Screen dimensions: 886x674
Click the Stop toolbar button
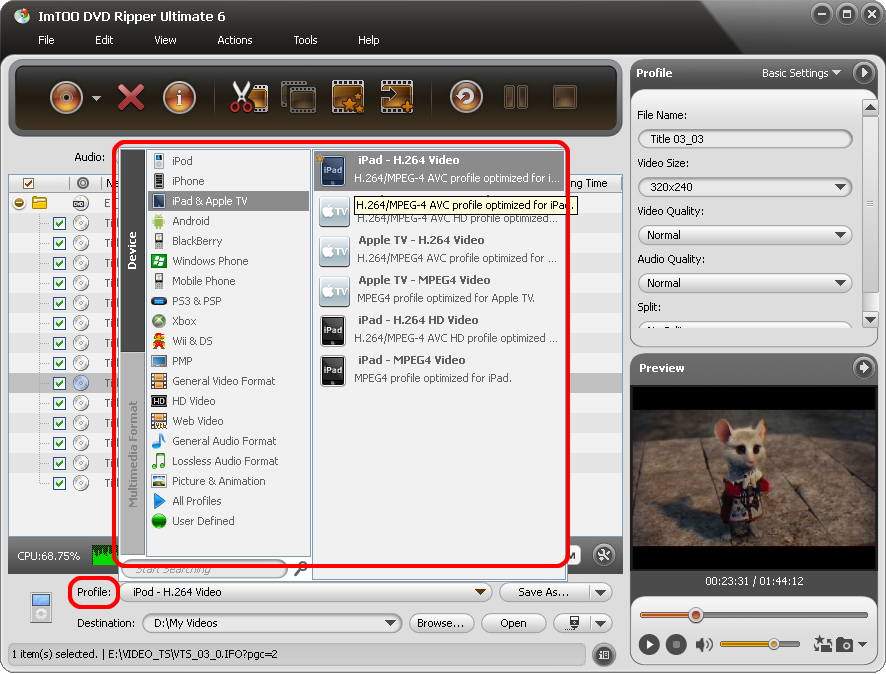point(565,97)
